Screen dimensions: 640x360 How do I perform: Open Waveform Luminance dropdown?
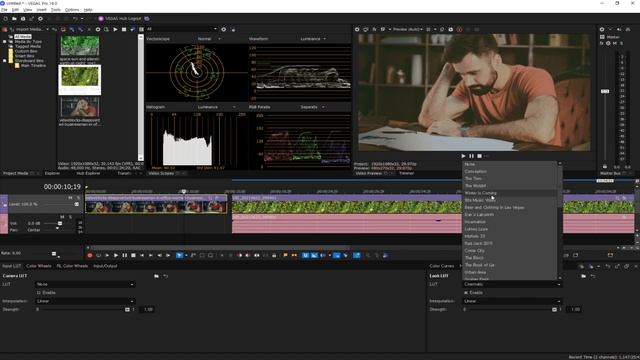point(313,39)
